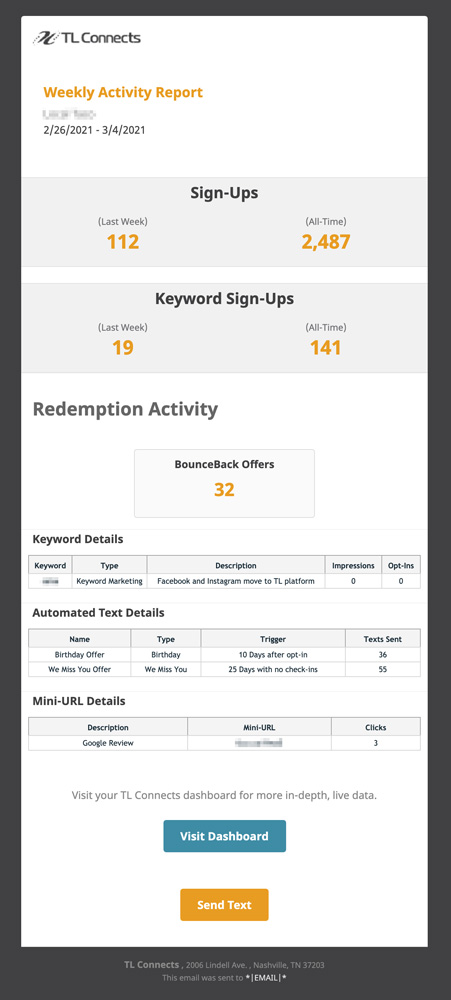451x1000 pixels.
Task: Select the Clicks column header
Action: pyautogui.click(x=376, y=727)
